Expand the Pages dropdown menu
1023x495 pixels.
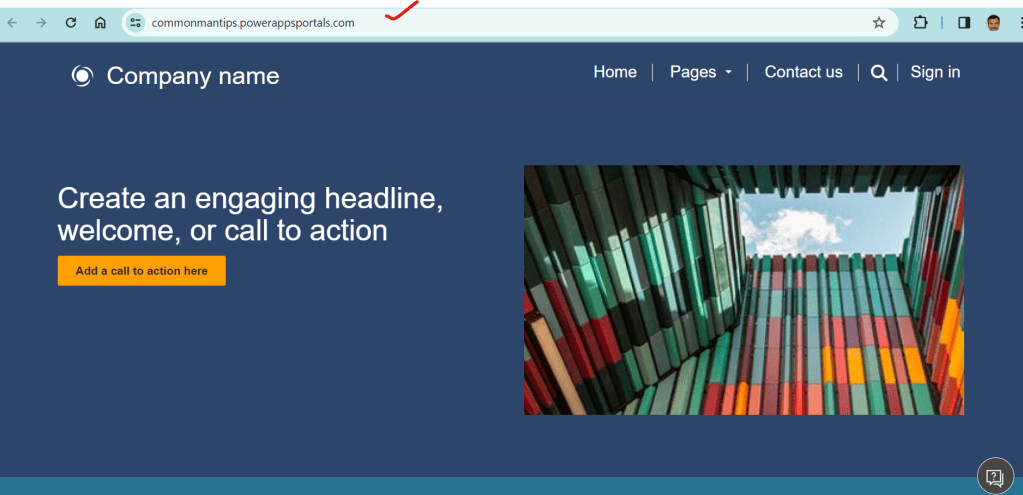pos(700,72)
